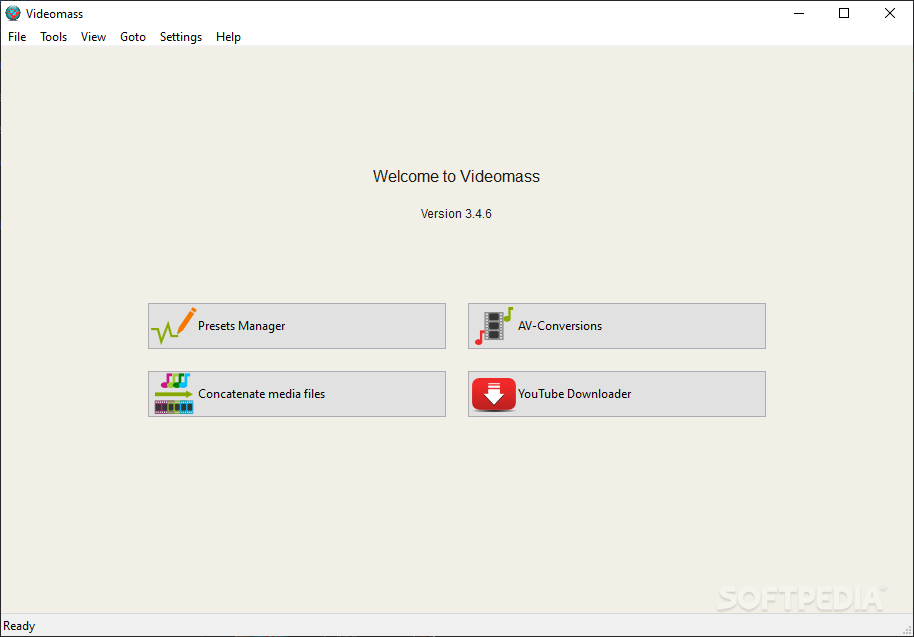914x637 pixels.
Task: Click the AV-Conversions film strip icon
Action: pyautogui.click(x=494, y=326)
